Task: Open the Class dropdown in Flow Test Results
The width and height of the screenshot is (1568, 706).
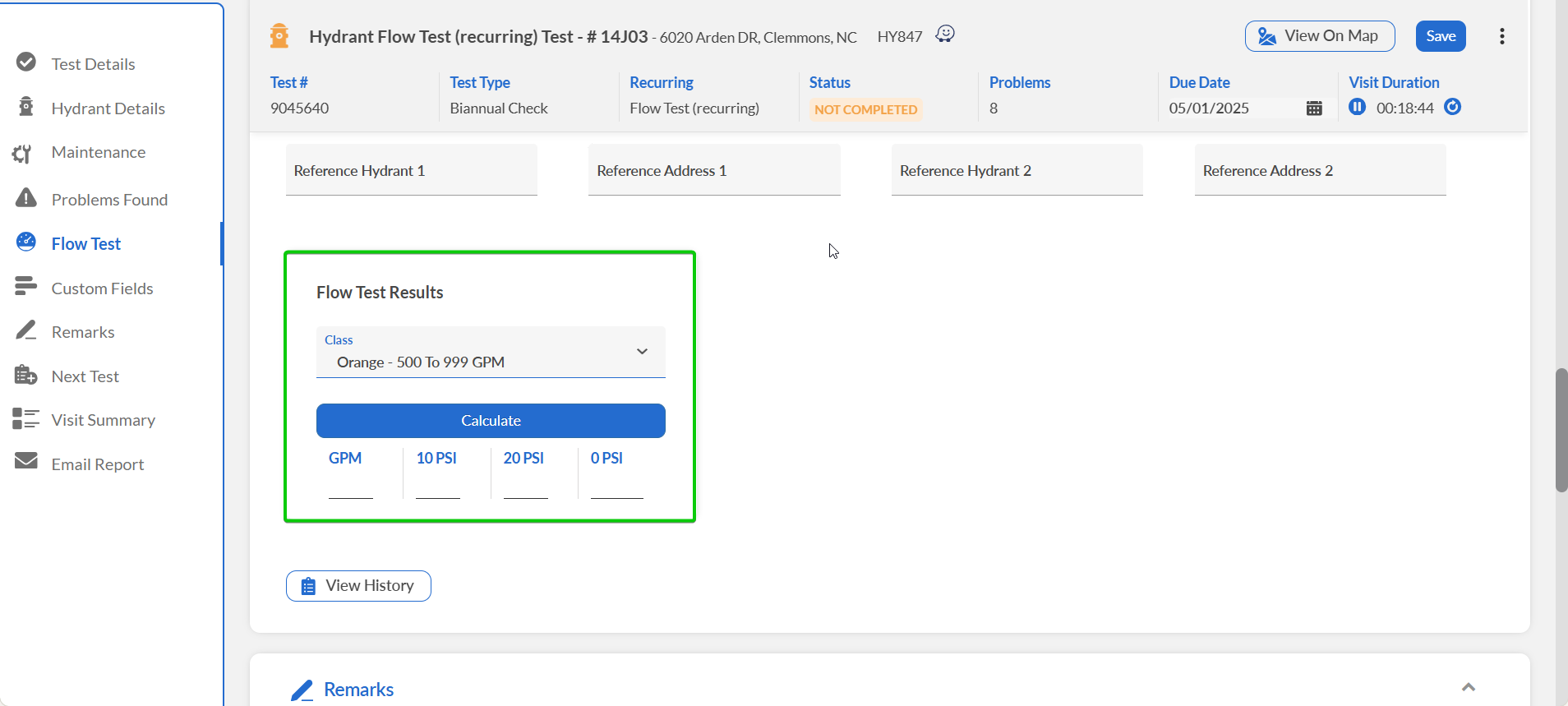Action: tap(490, 353)
